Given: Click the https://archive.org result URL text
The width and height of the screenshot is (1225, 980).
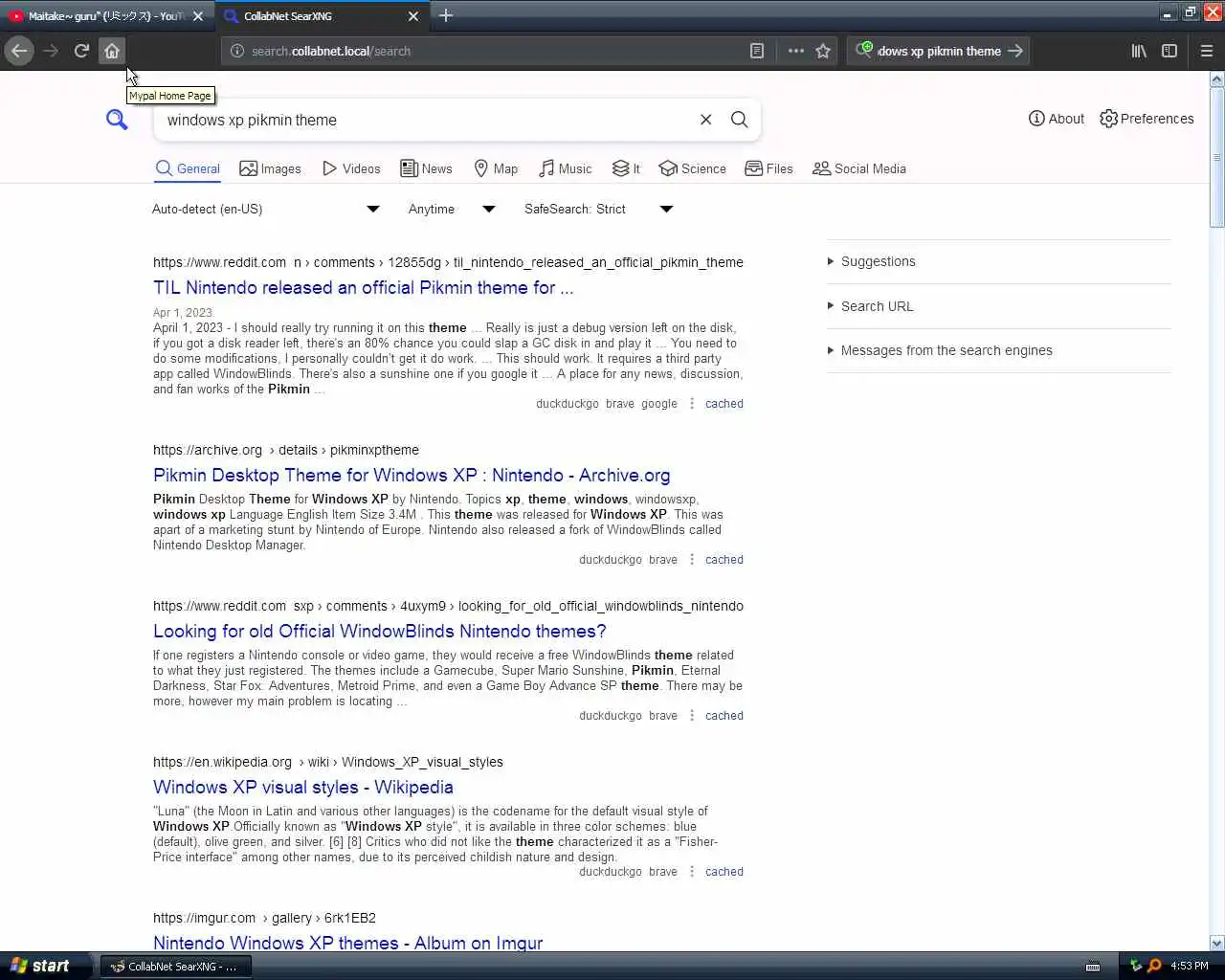Looking at the screenshot, I should 286,450.
